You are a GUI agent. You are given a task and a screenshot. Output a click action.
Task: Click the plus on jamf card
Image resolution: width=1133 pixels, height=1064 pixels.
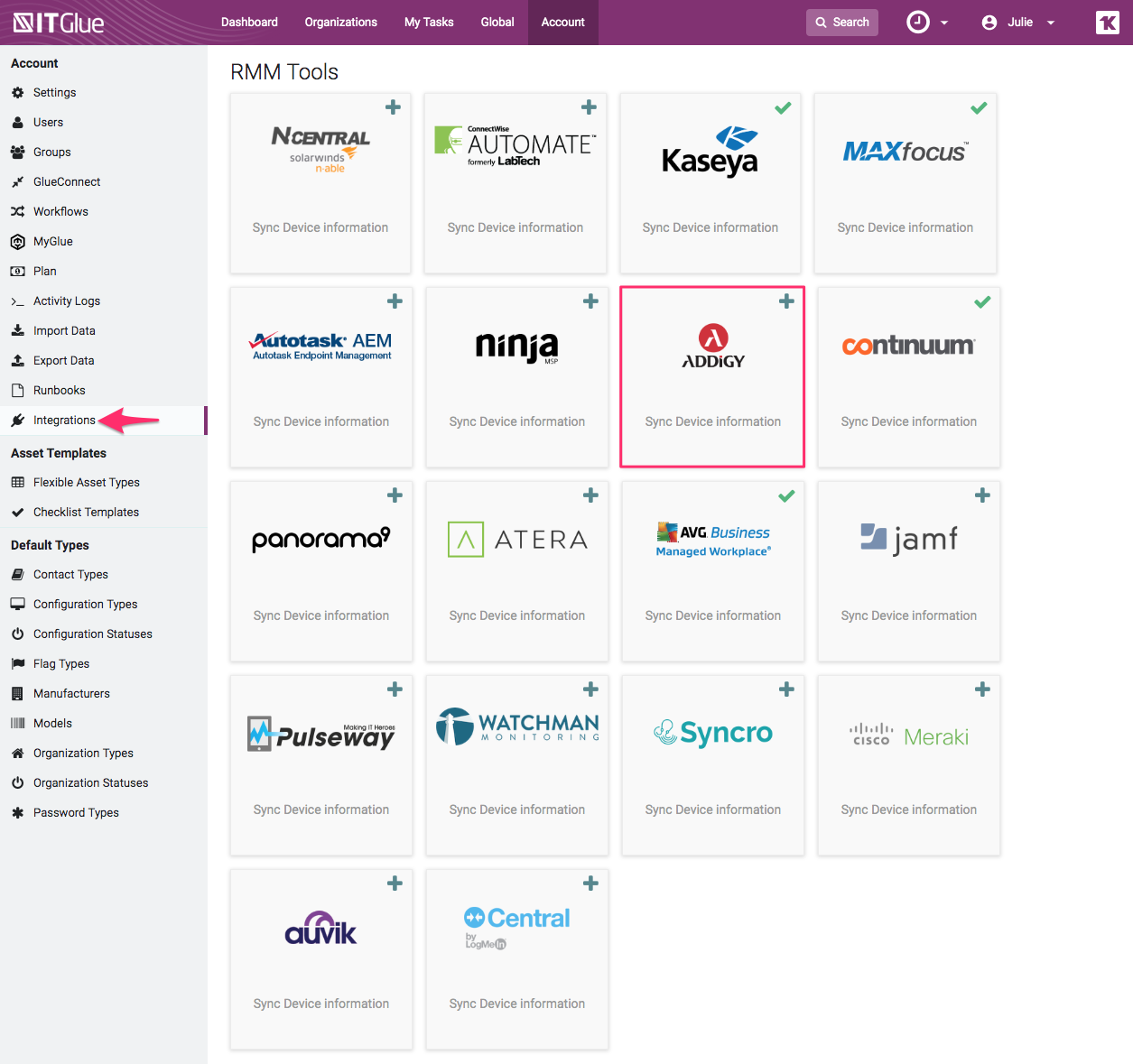[982, 495]
